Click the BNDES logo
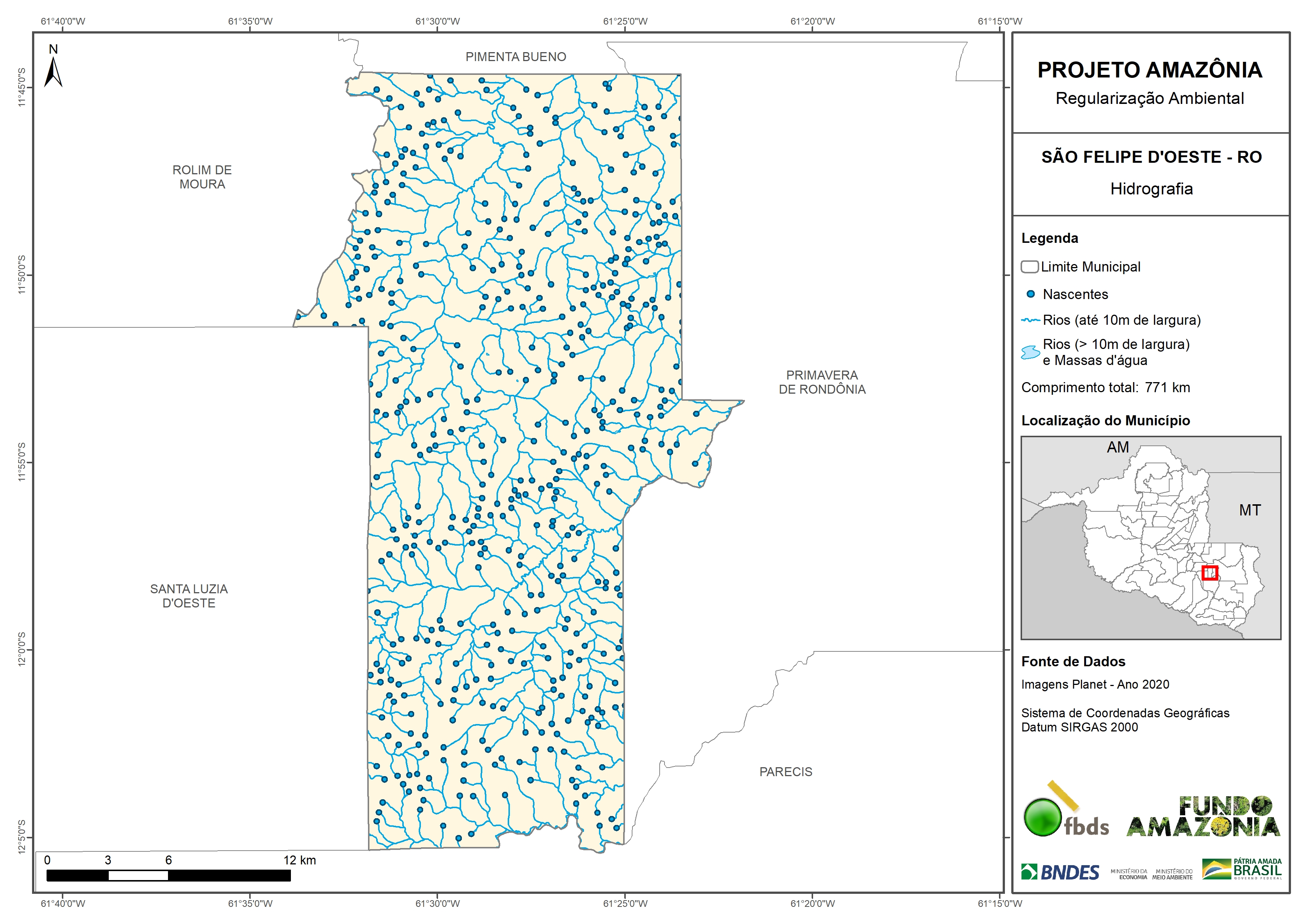The image size is (1307, 924). (1060, 872)
